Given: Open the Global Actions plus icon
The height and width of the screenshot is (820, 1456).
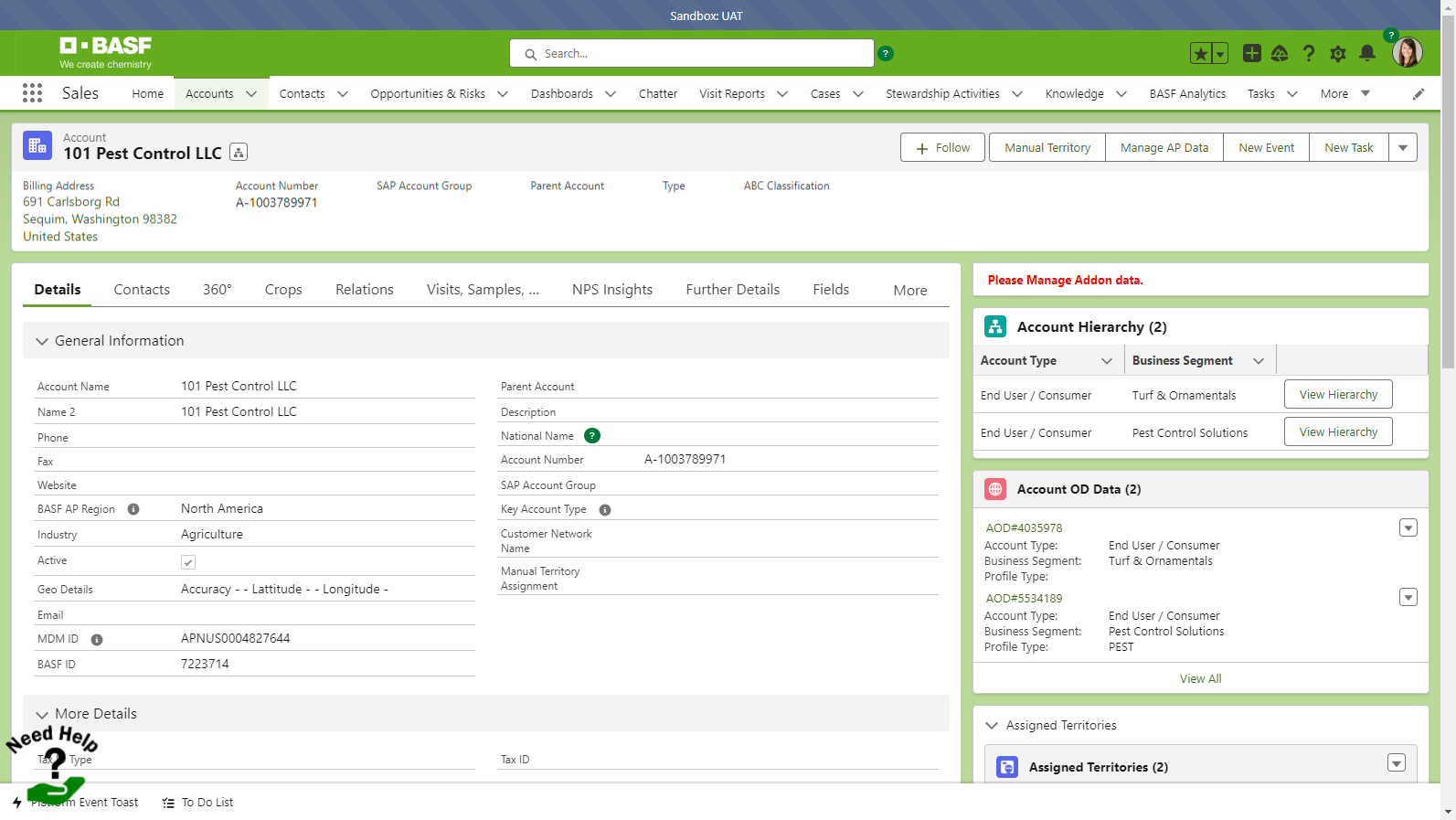Looking at the screenshot, I should [1252, 54].
